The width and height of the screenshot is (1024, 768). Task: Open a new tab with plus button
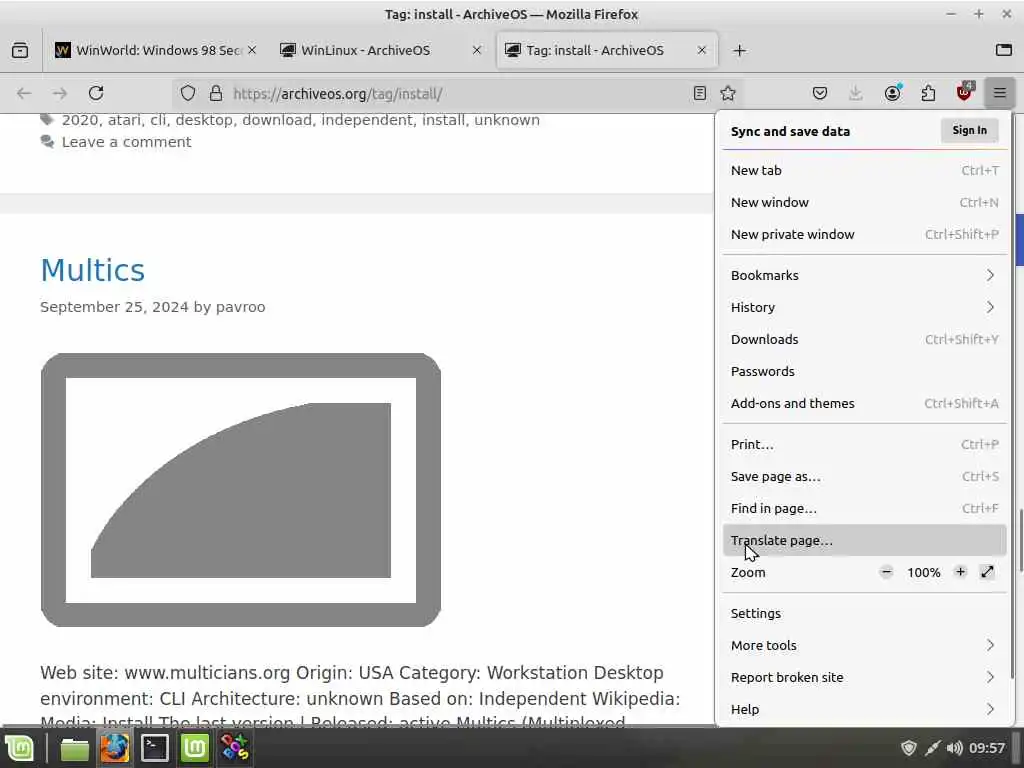click(739, 50)
